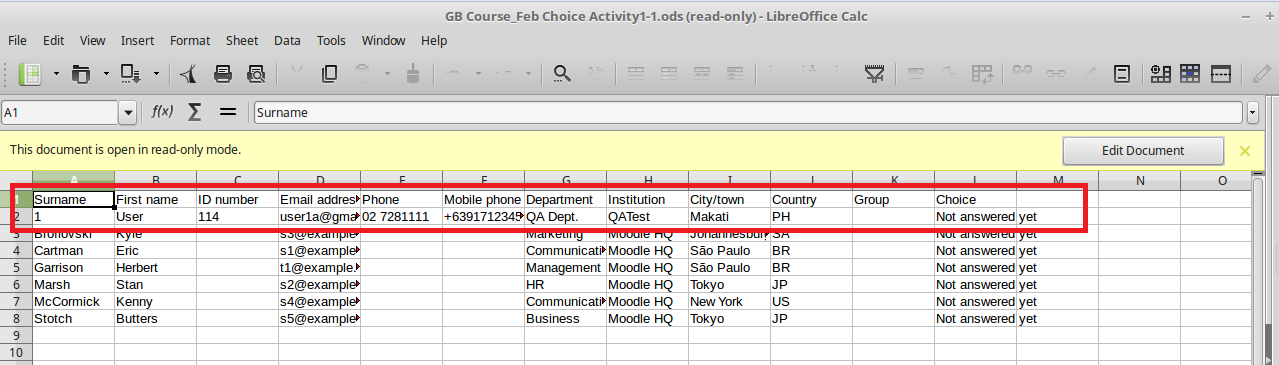Click the Clone Formatting paintbrush icon
1279x365 pixels.
click(413, 73)
